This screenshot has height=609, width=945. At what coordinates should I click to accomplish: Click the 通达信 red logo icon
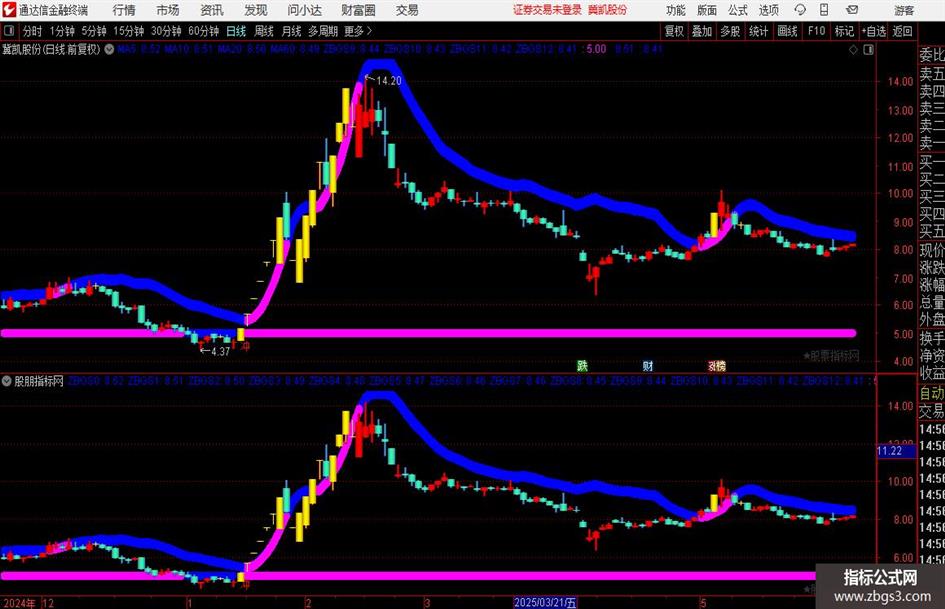[9, 10]
